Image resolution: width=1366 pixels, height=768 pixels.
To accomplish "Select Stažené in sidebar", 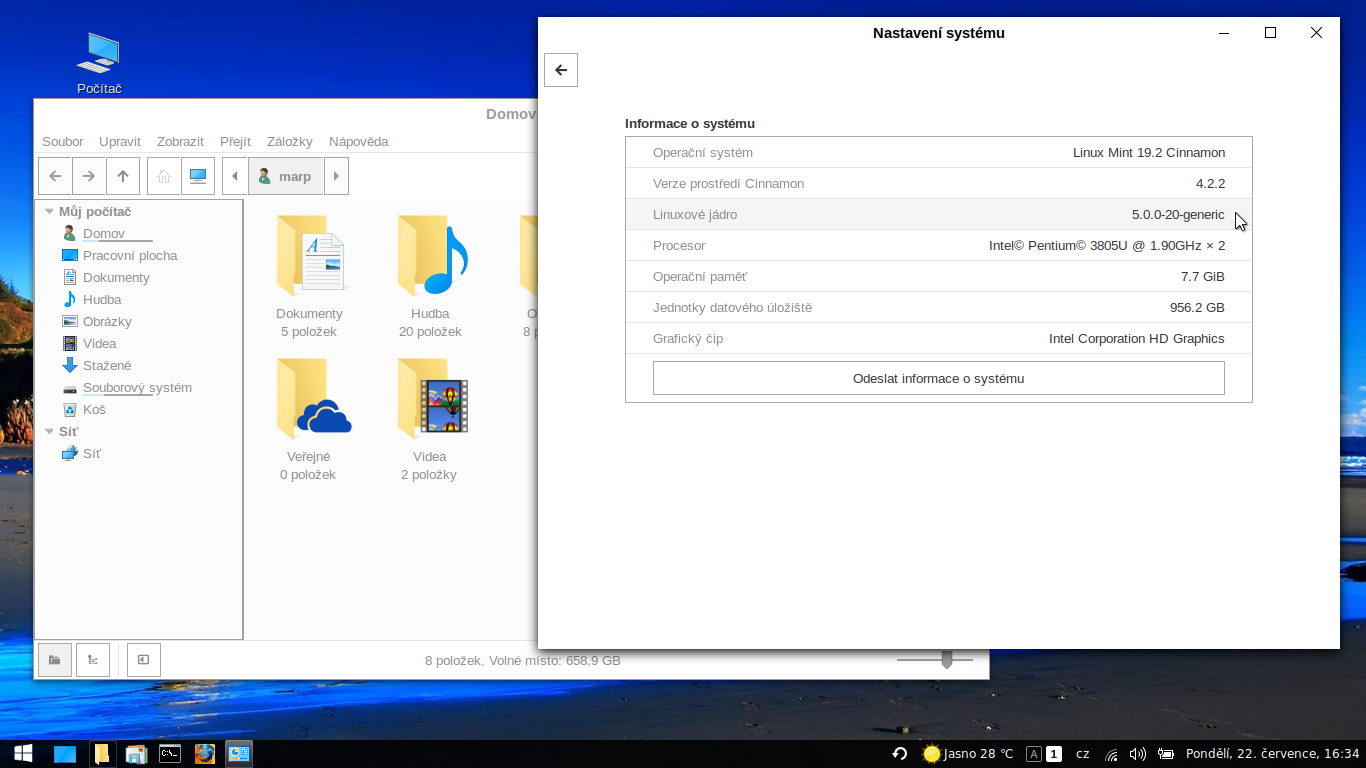I will coord(107,366).
